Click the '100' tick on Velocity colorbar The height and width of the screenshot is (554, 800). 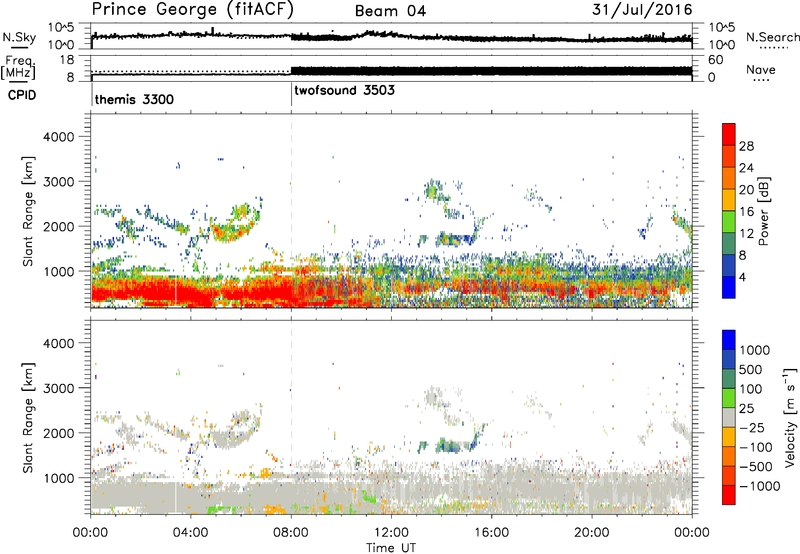click(x=750, y=389)
